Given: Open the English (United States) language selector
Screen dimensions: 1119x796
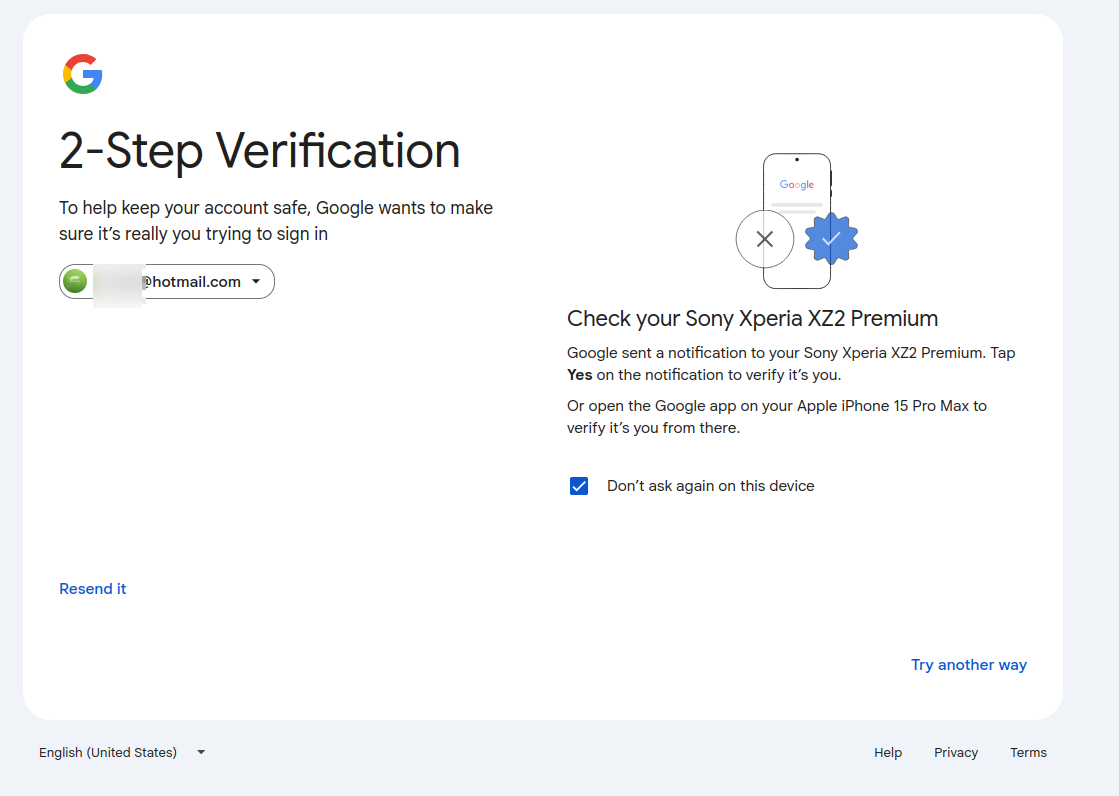Looking at the screenshot, I should point(108,752).
